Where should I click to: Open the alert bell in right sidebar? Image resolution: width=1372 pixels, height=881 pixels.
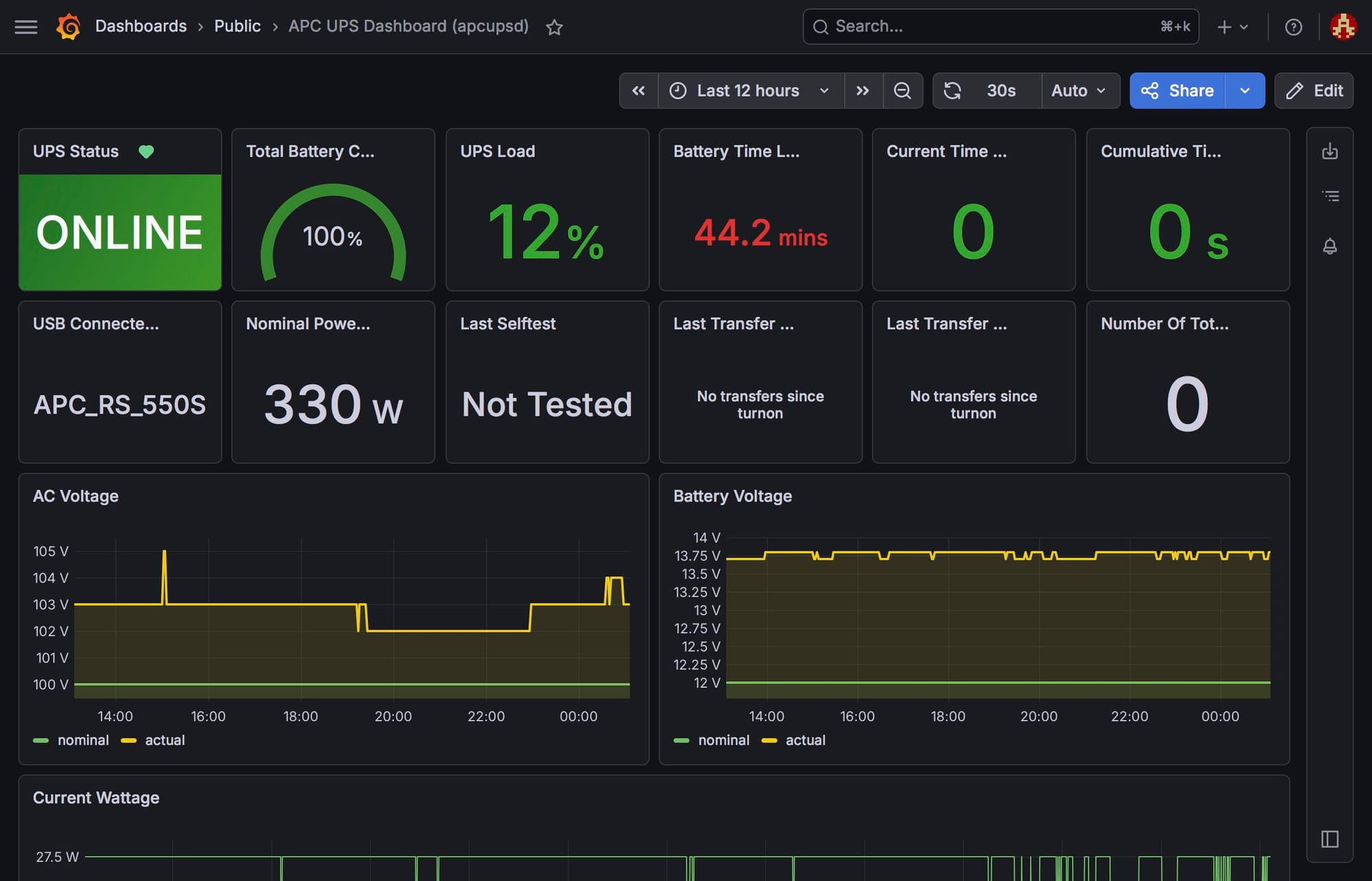click(1329, 246)
